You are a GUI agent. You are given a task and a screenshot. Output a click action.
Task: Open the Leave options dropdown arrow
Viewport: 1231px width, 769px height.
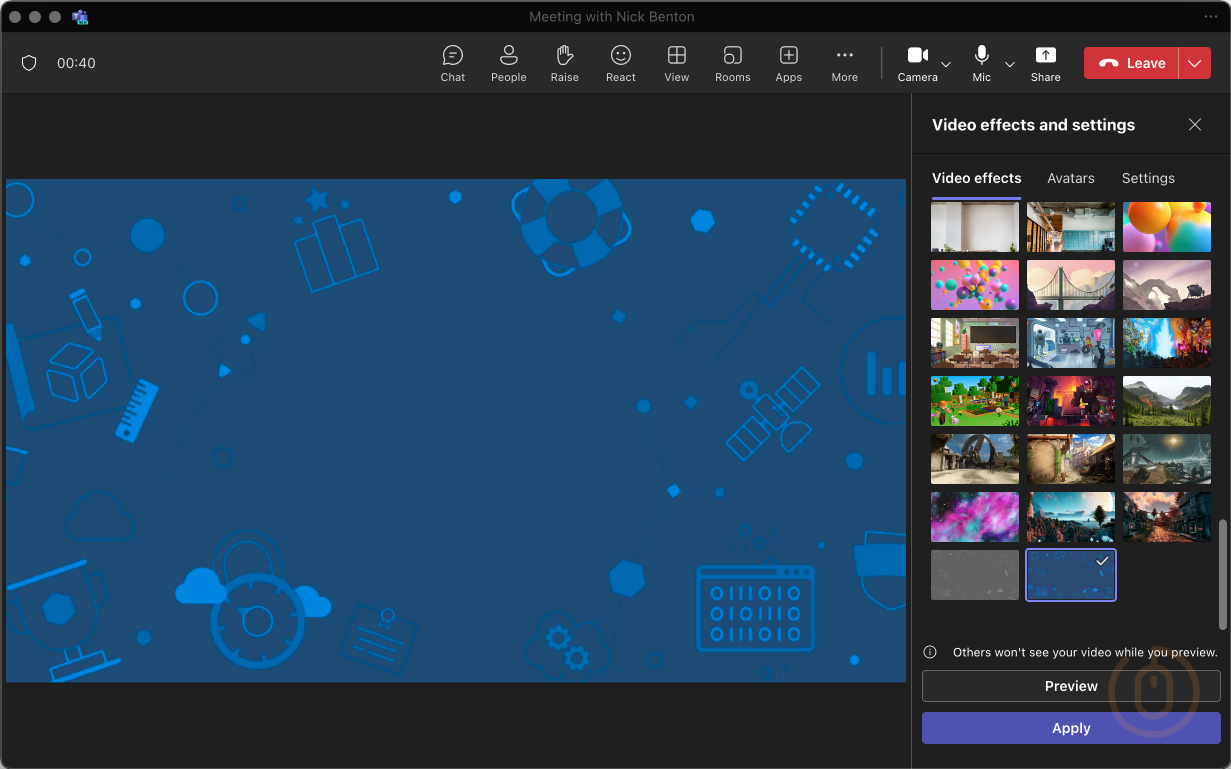[x=1195, y=63]
